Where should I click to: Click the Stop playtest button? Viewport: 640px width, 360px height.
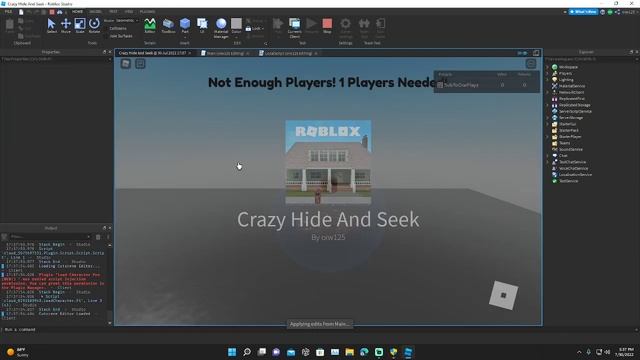327,26
